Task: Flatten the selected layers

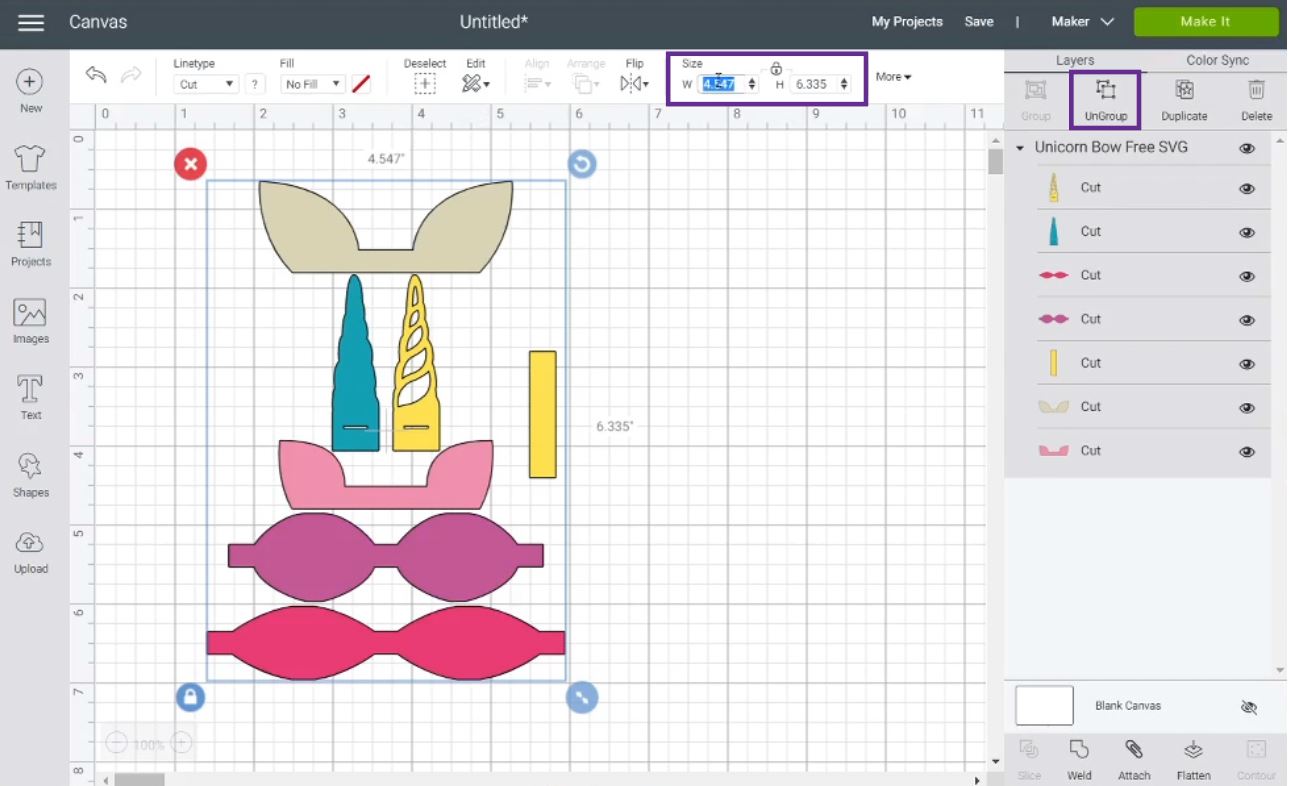Action: (x=1193, y=760)
